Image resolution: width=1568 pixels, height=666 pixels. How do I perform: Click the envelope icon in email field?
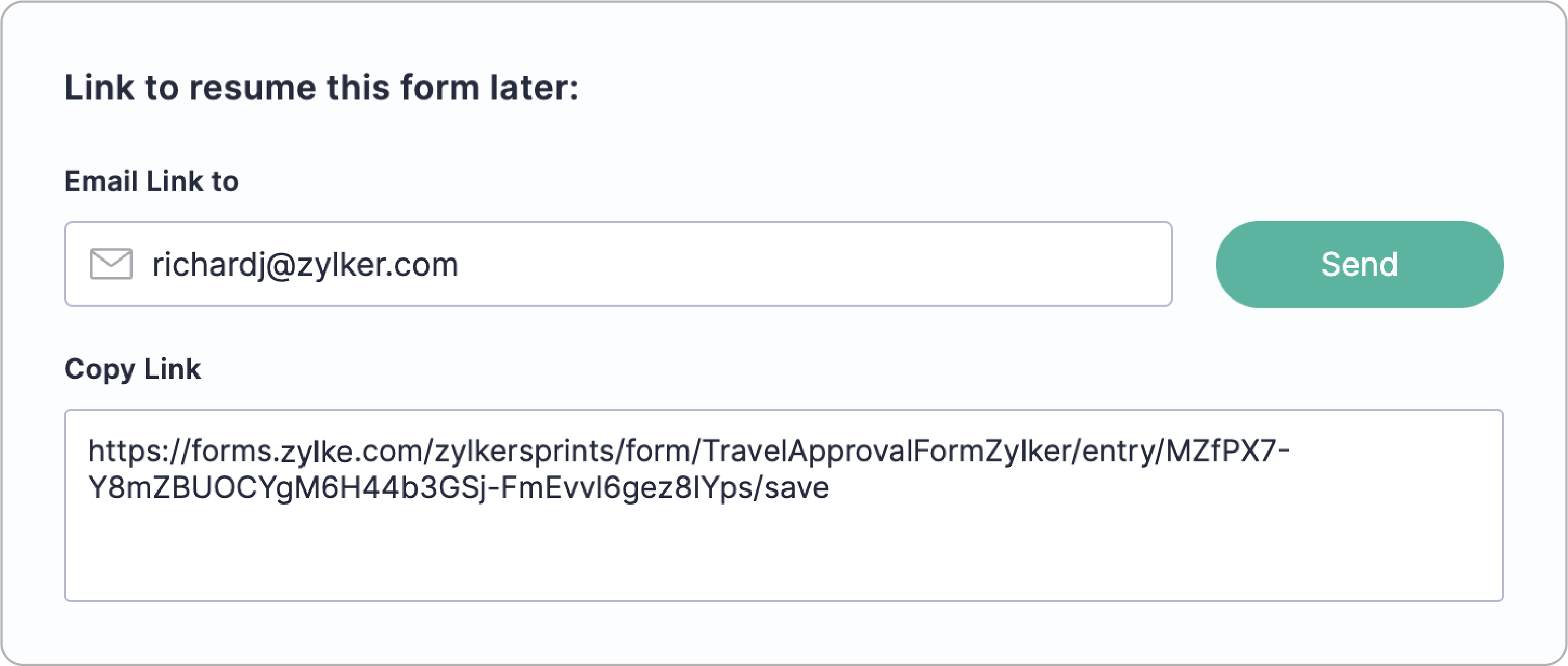tap(111, 264)
